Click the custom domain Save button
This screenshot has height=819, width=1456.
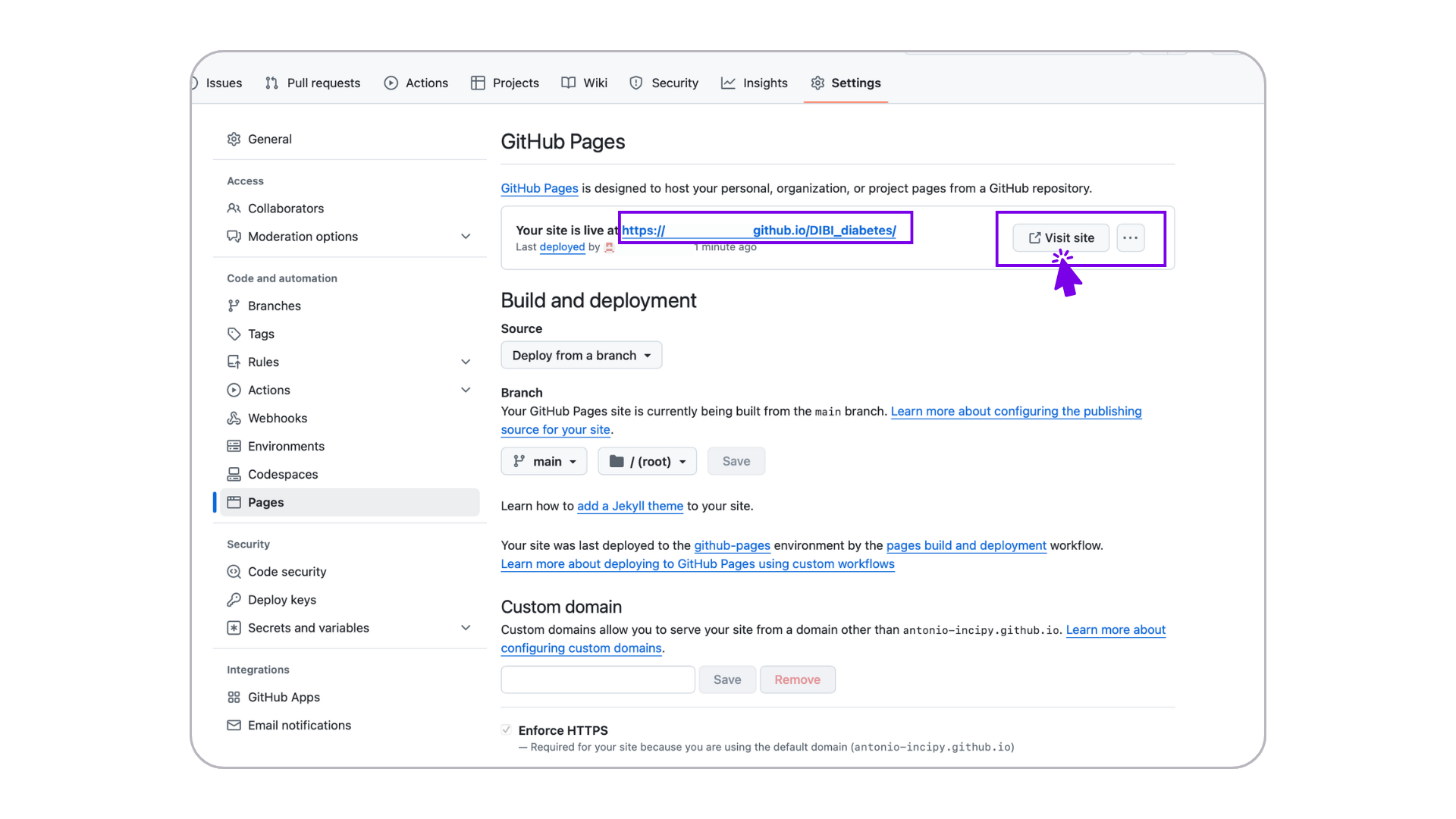(x=727, y=679)
